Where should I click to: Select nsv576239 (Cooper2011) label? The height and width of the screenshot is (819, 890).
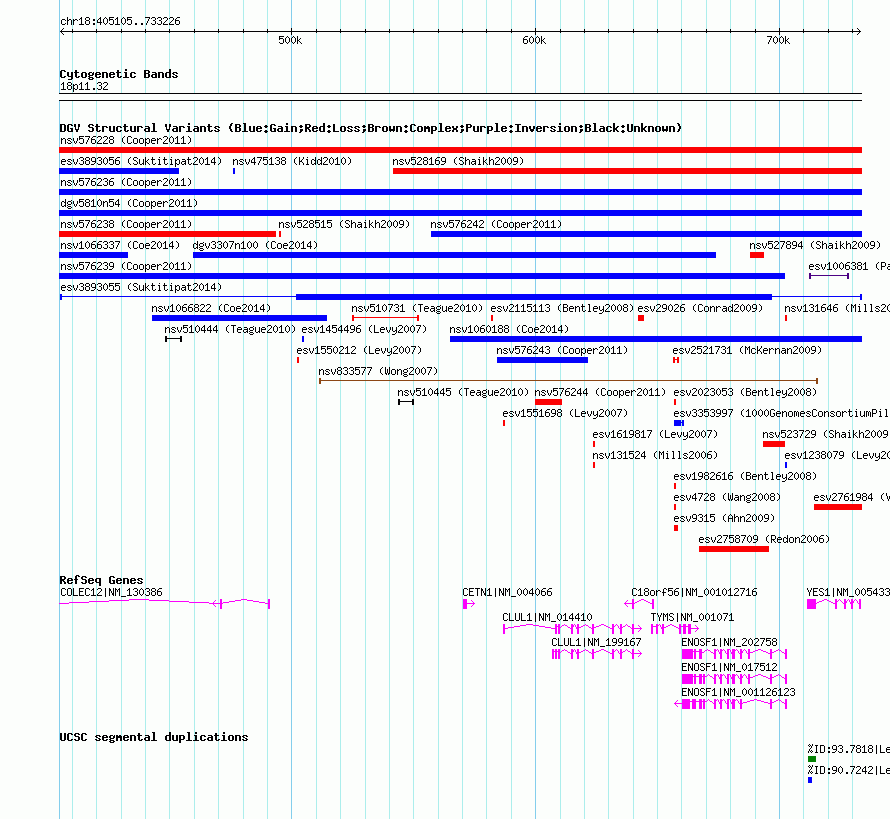click(x=126, y=266)
